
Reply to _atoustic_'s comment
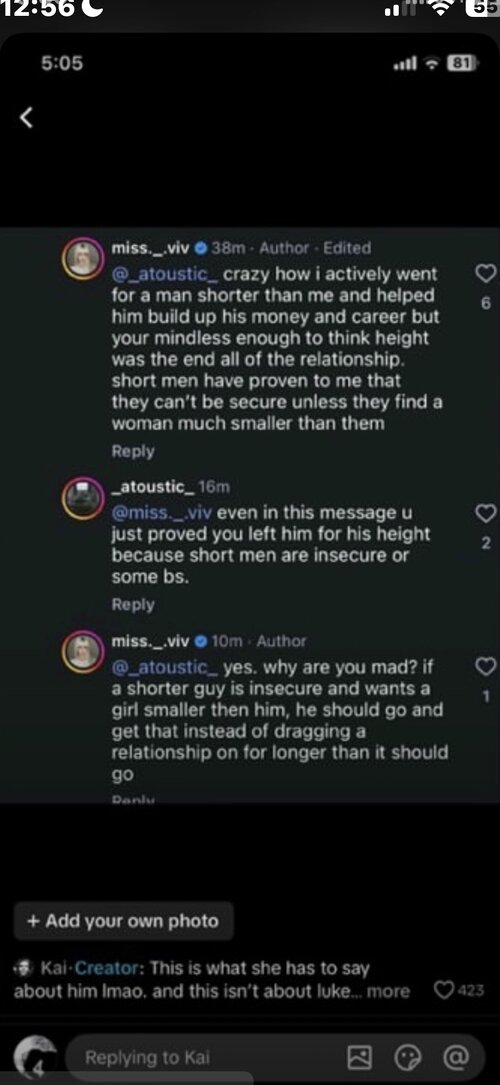133,605
